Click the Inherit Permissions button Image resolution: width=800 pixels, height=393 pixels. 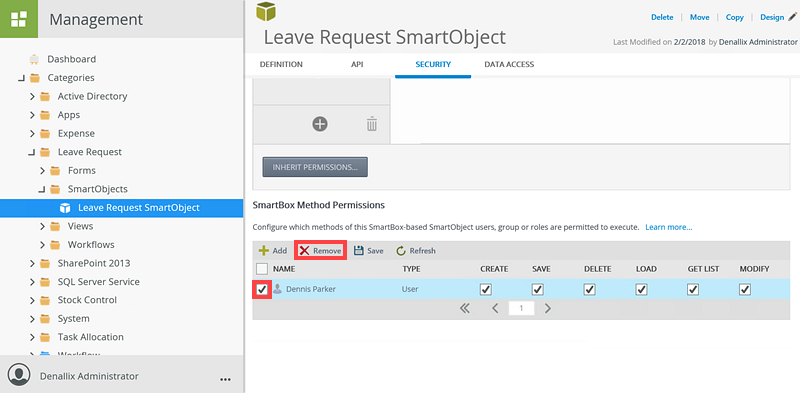315,167
